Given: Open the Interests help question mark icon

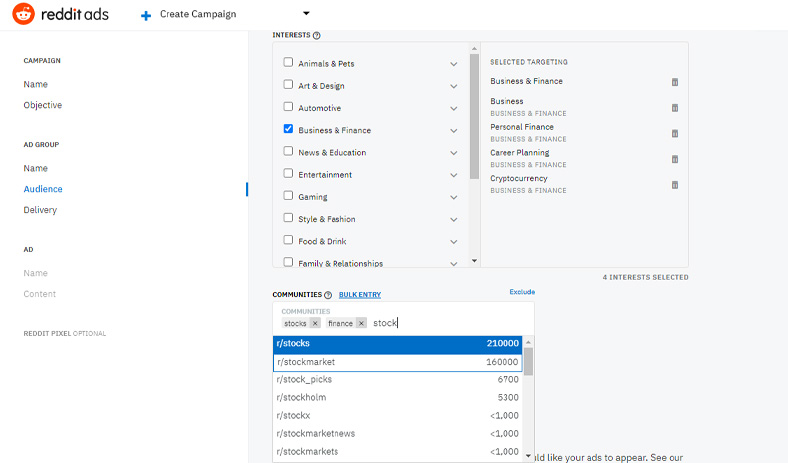Looking at the screenshot, I should pos(317,35).
